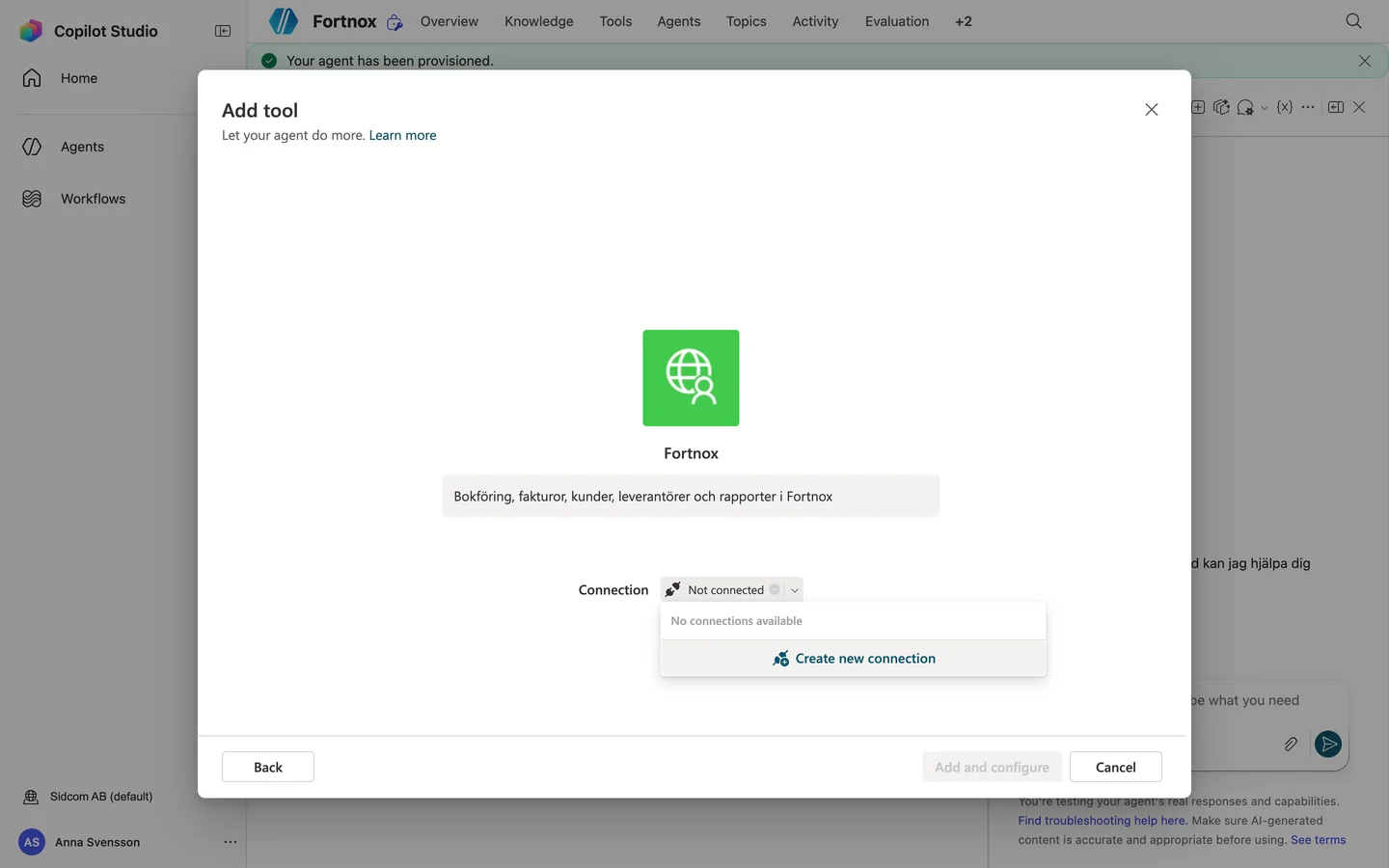The image size is (1389, 868).
Task: Click the Copilot Studio logo icon
Action: click(31, 31)
